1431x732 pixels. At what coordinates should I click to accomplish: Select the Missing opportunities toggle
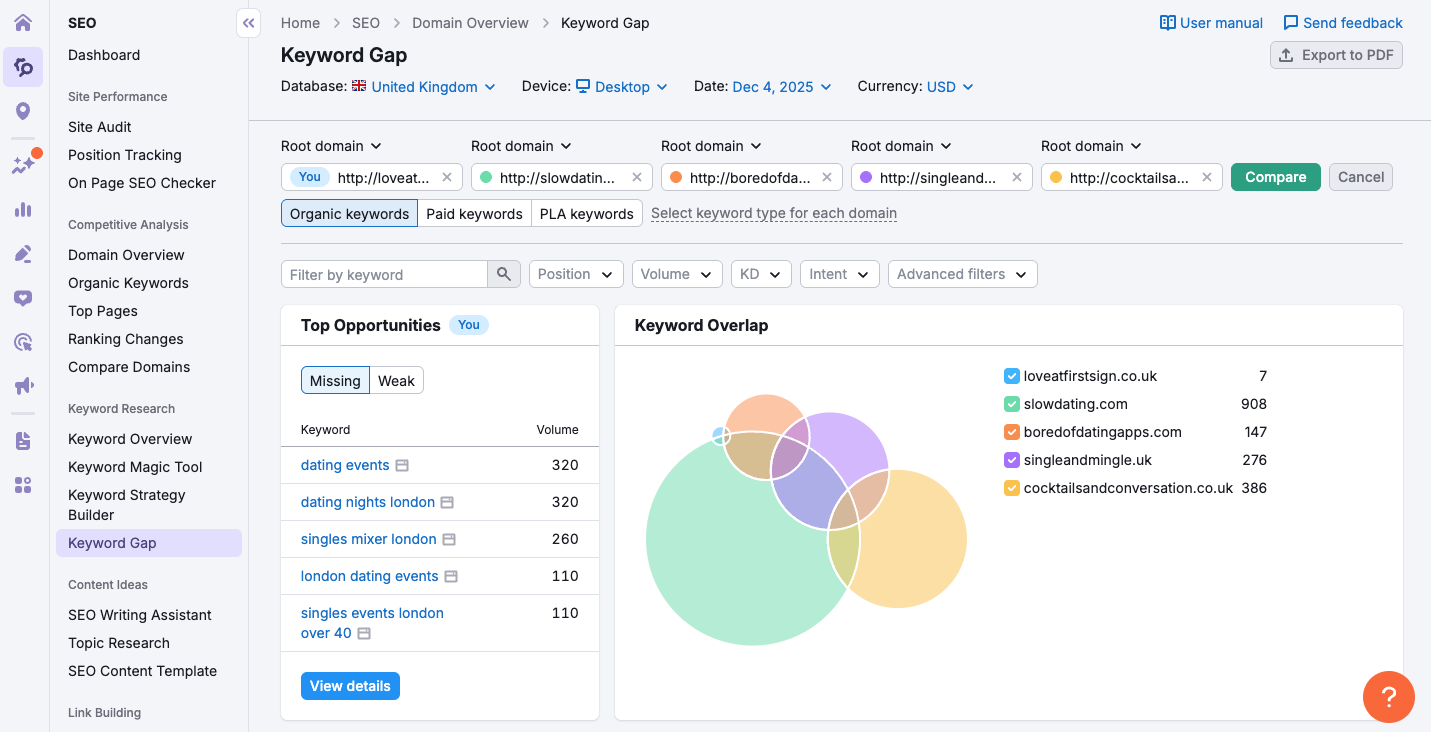[x=335, y=380]
